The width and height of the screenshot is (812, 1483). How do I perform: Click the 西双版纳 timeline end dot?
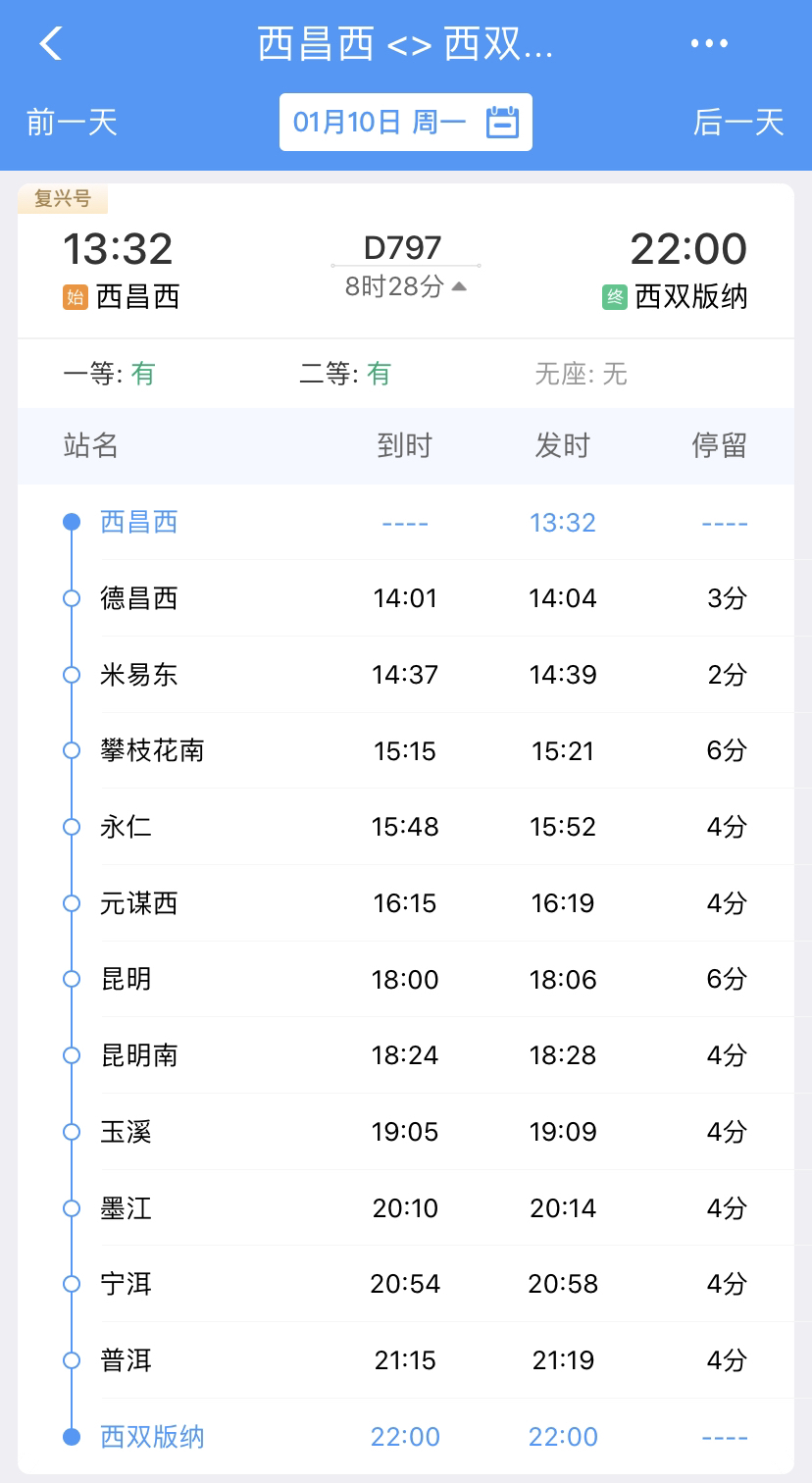tap(72, 1437)
